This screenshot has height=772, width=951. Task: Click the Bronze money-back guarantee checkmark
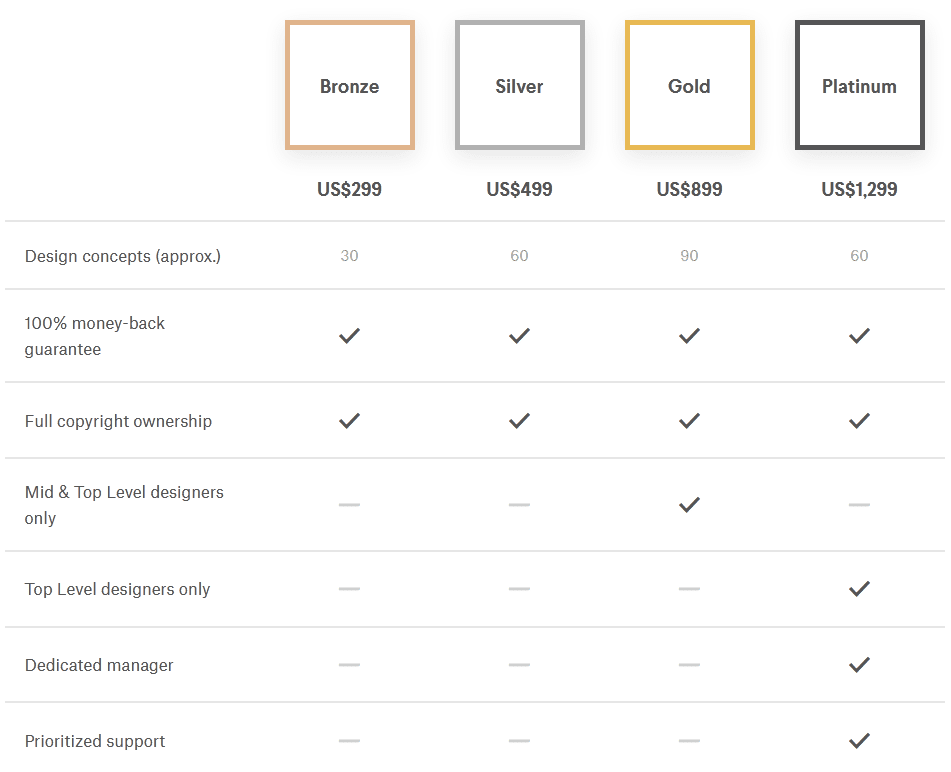[349, 336]
